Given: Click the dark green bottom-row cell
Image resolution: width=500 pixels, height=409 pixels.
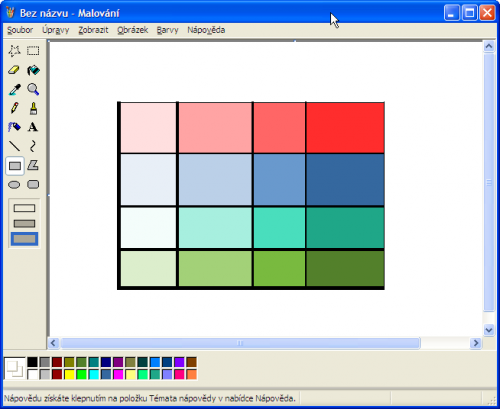Looking at the screenshot, I should coord(345,268).
